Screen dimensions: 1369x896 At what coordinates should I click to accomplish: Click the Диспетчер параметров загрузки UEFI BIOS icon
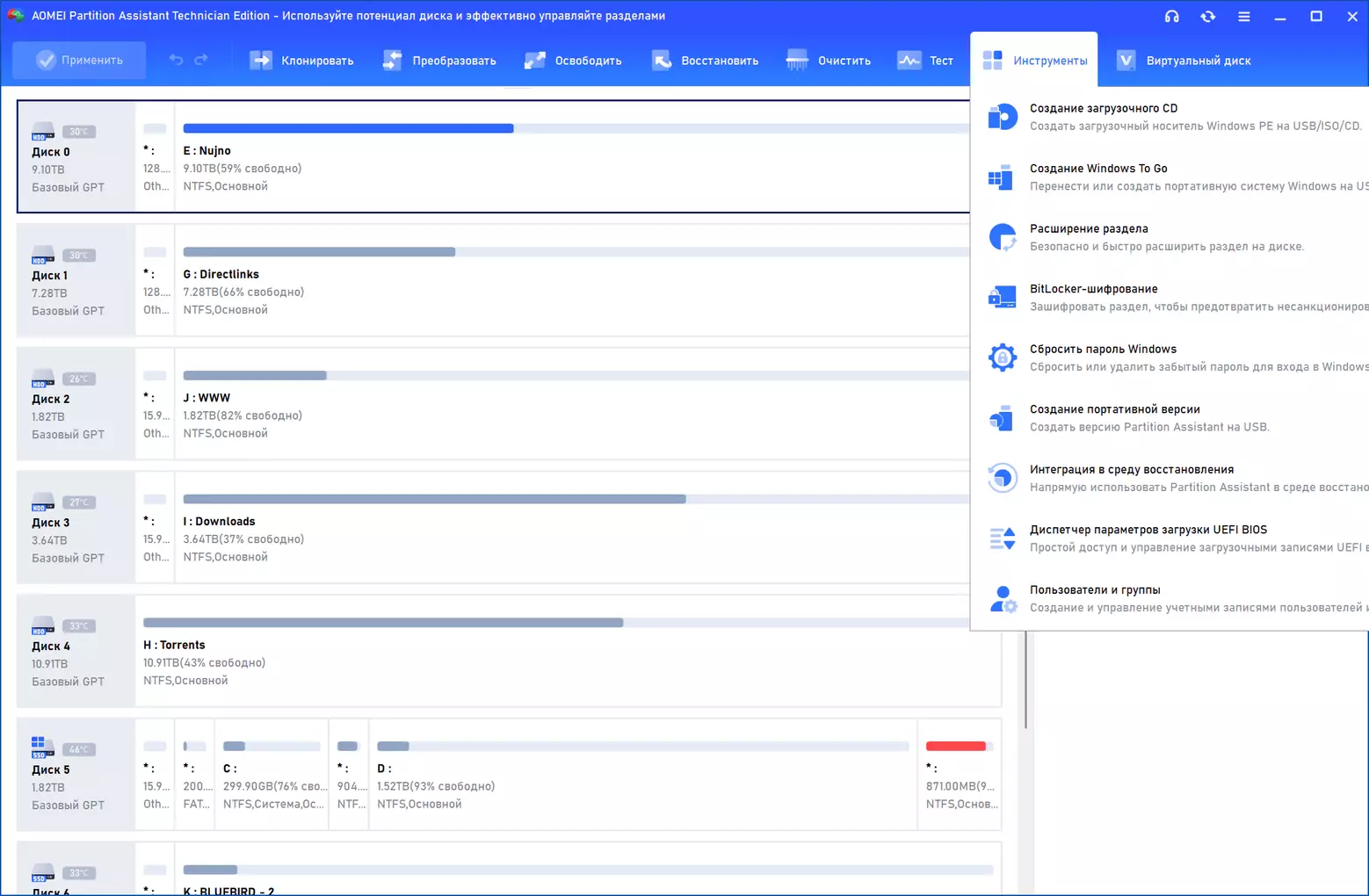coord(1003,538)
